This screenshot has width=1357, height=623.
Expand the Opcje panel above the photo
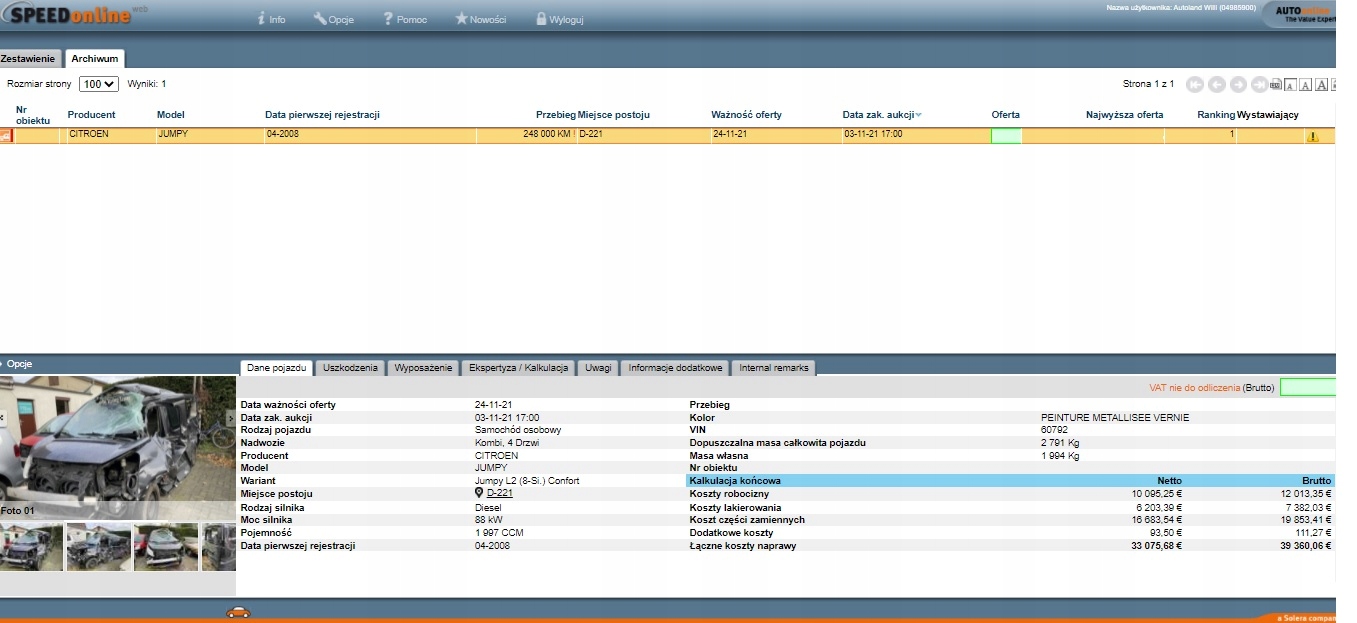click(18, 364)
